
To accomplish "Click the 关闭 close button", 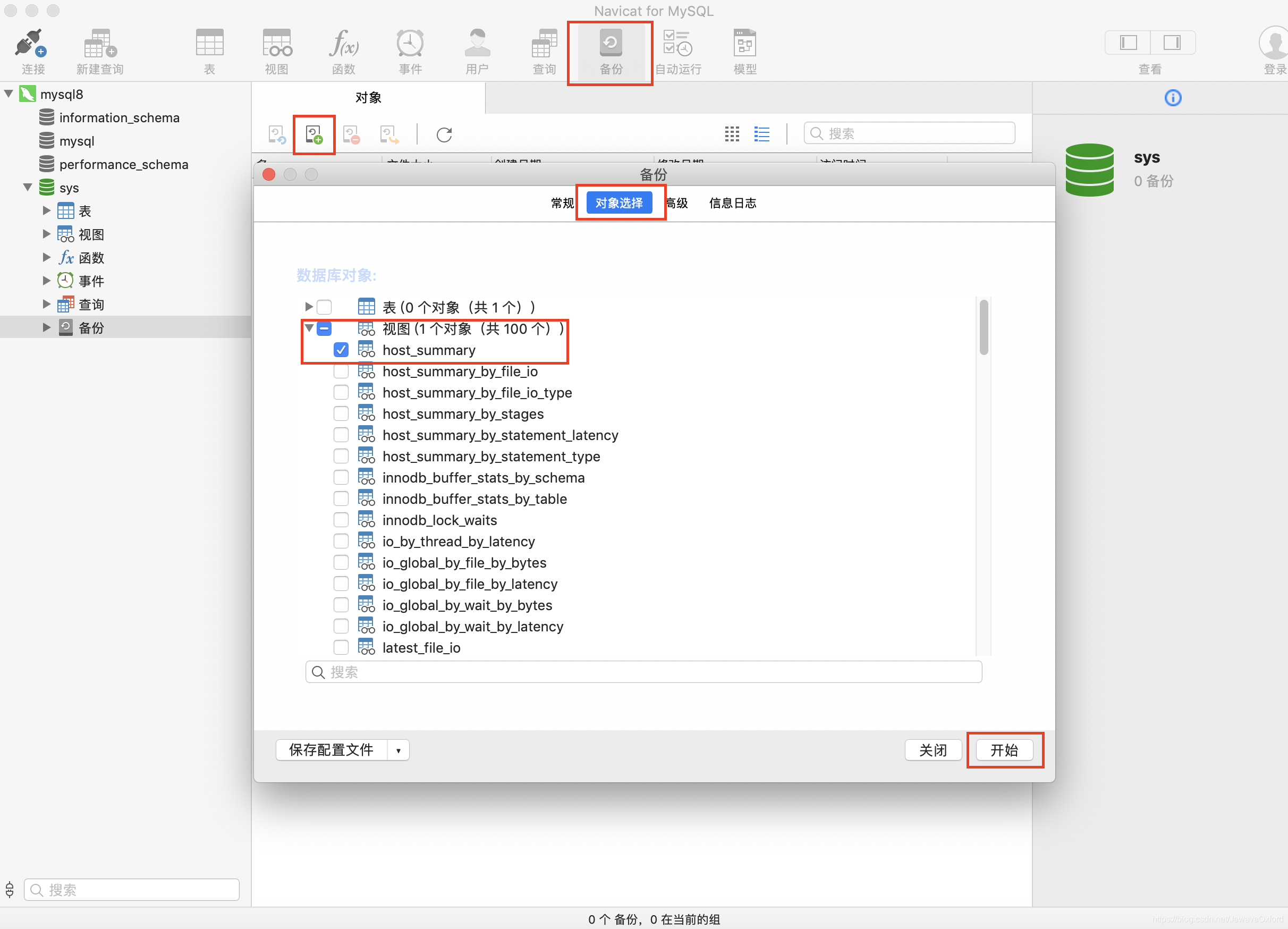I will coord(933,750).
